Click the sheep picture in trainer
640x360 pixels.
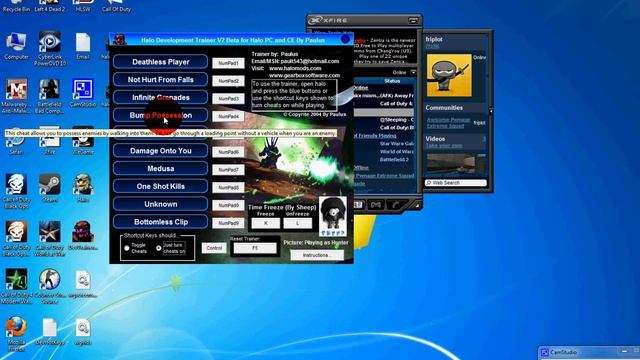pyautogui.click(x=333, y=216)
